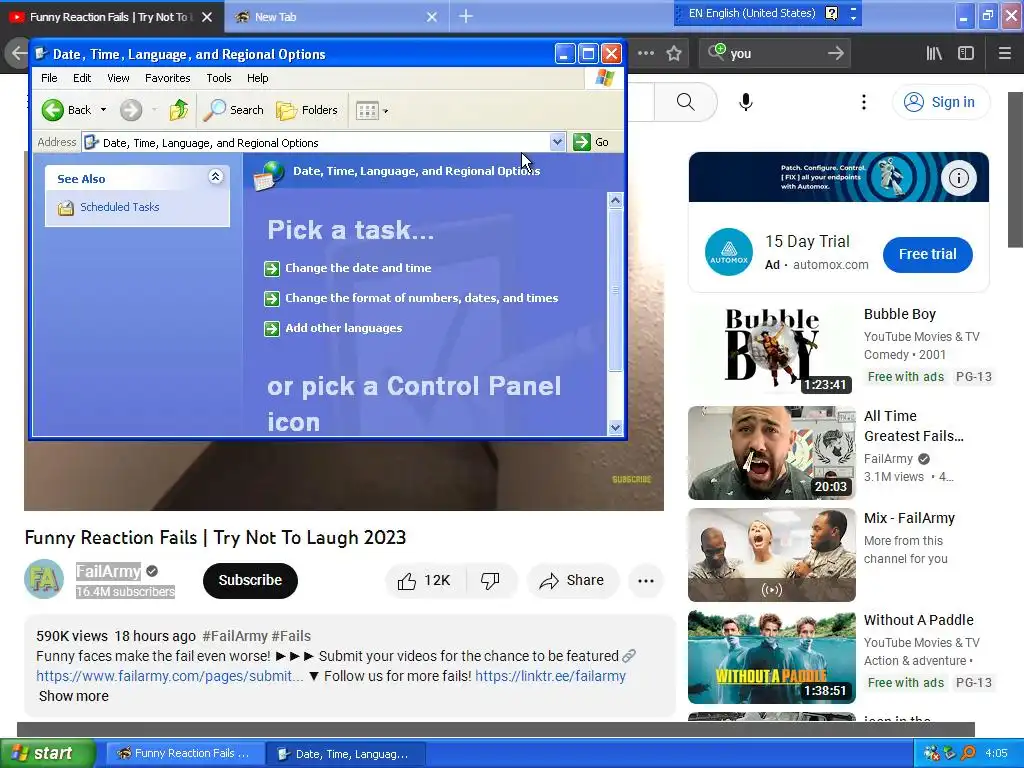This screenshot has height=768, width=1024.
Task: Click the #FailArmy hashtag
Action: click(x=234, y=636)
